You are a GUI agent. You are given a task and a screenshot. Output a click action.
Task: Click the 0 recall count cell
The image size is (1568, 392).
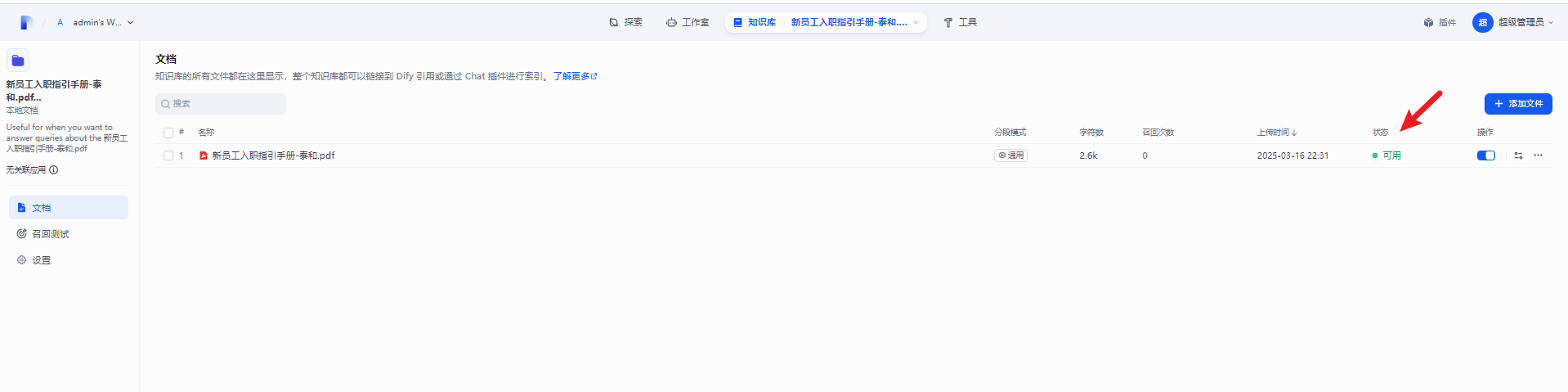[1145, 155]
